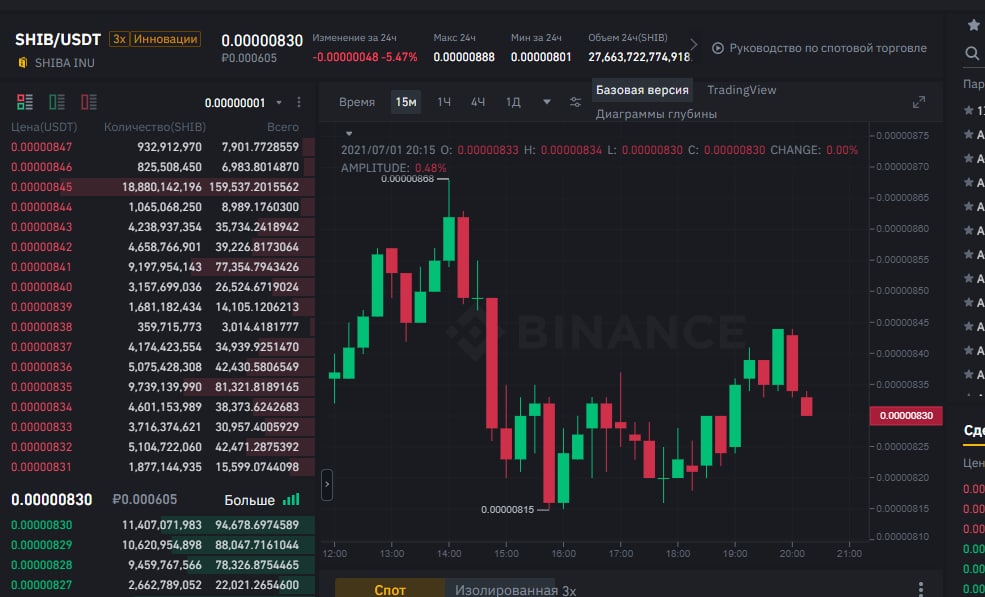Click the 0.00000868 high price label on chart
The image size is (985, 597).
407,179
